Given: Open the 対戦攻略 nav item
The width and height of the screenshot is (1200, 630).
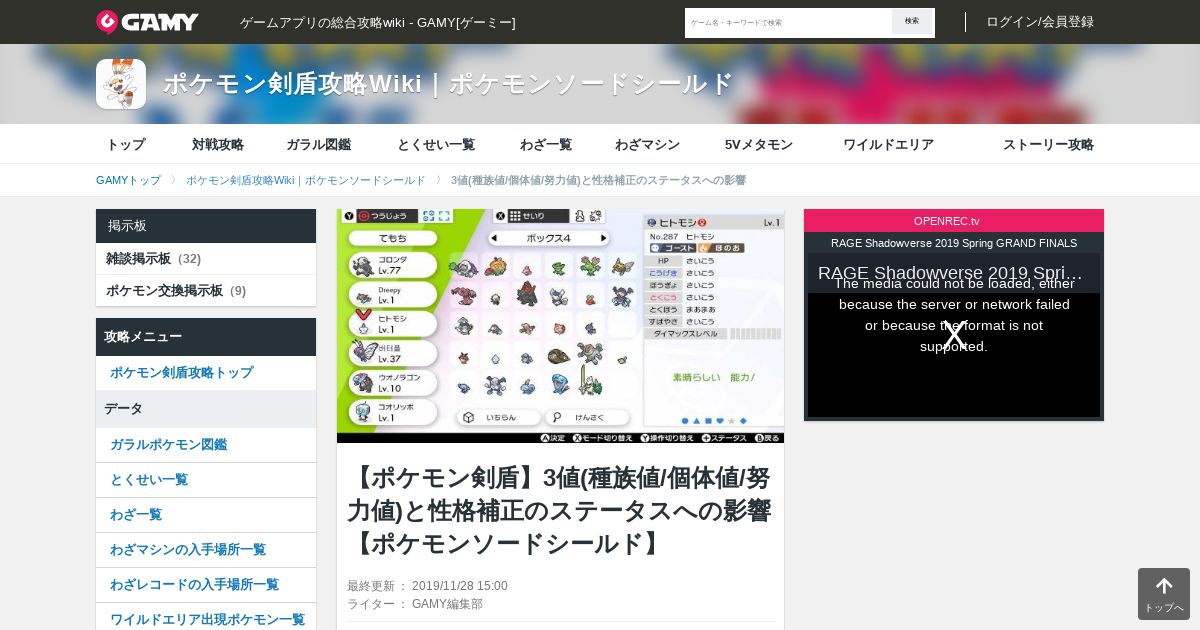Looking at the screenshot, I should coord(218,144).
